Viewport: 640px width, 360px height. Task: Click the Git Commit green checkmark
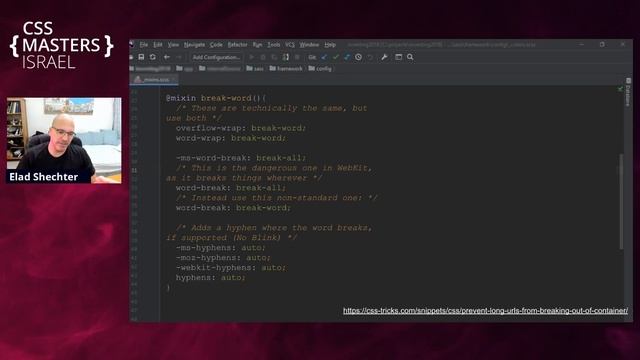point(336,57)
